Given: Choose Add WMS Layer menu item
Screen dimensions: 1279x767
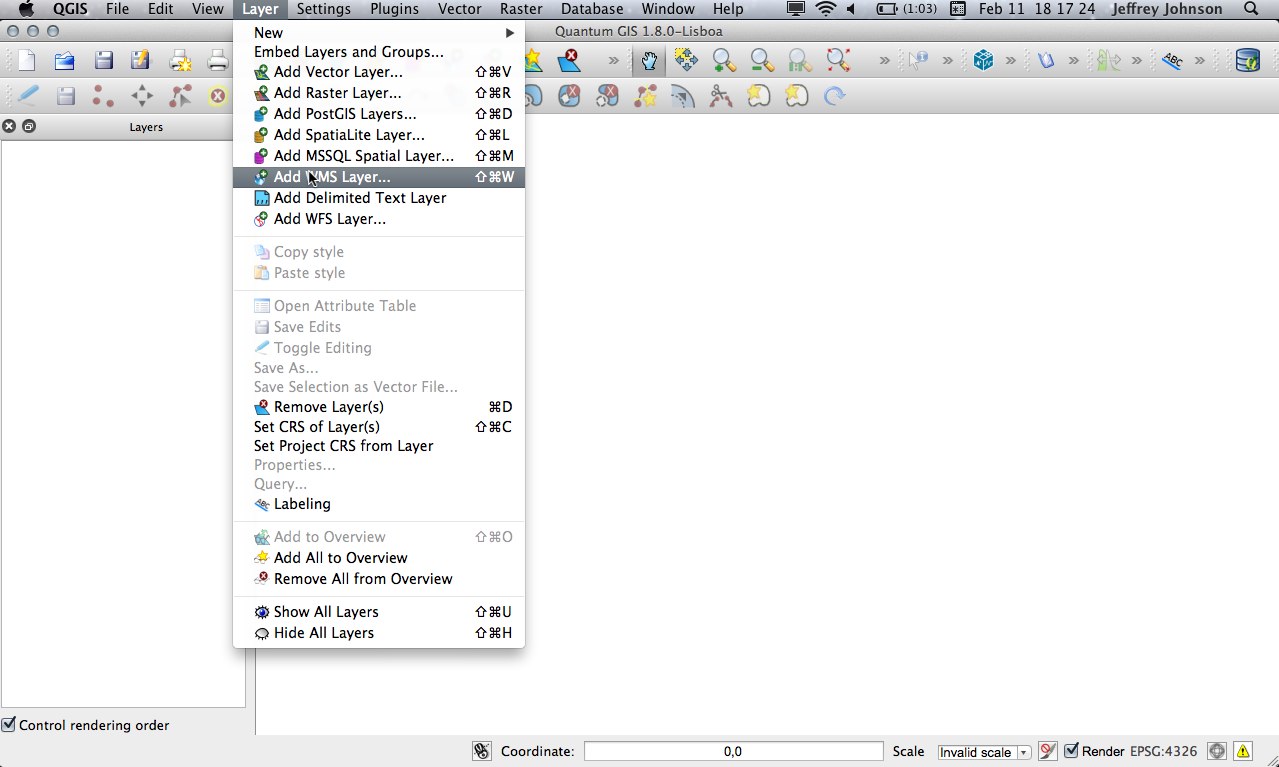Looking at the screenshot, I should point(379,177).
